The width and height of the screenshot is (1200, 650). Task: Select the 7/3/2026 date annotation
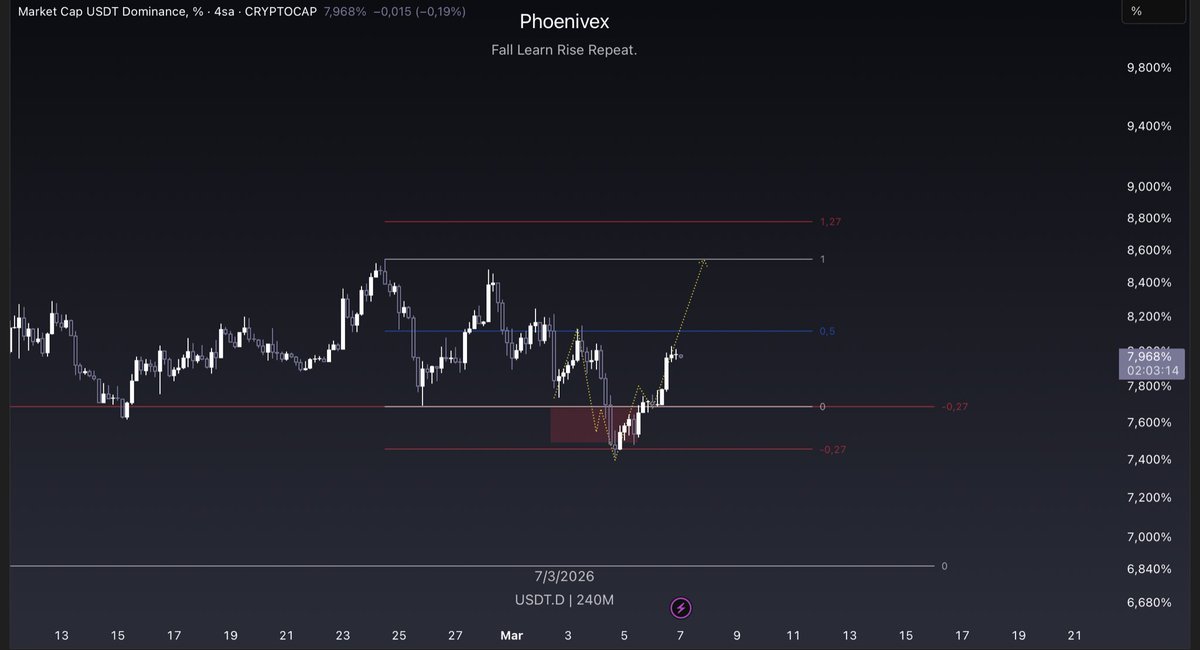[x=564, y=577]
